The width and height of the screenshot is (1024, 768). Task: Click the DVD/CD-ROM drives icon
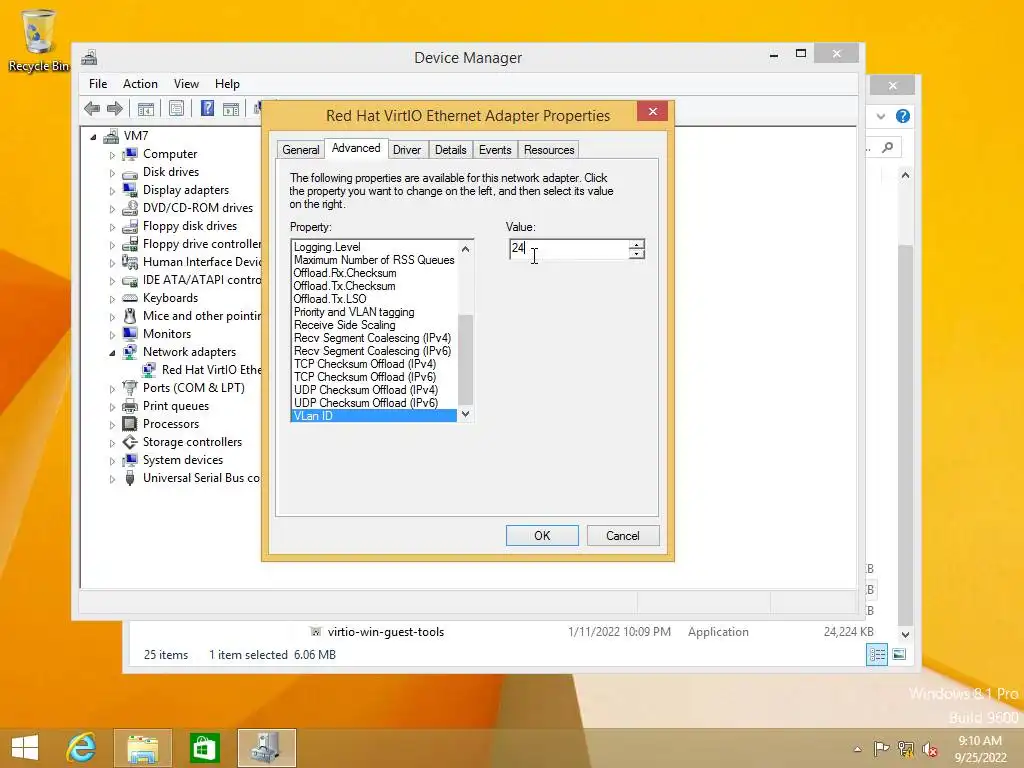point(130,208)
